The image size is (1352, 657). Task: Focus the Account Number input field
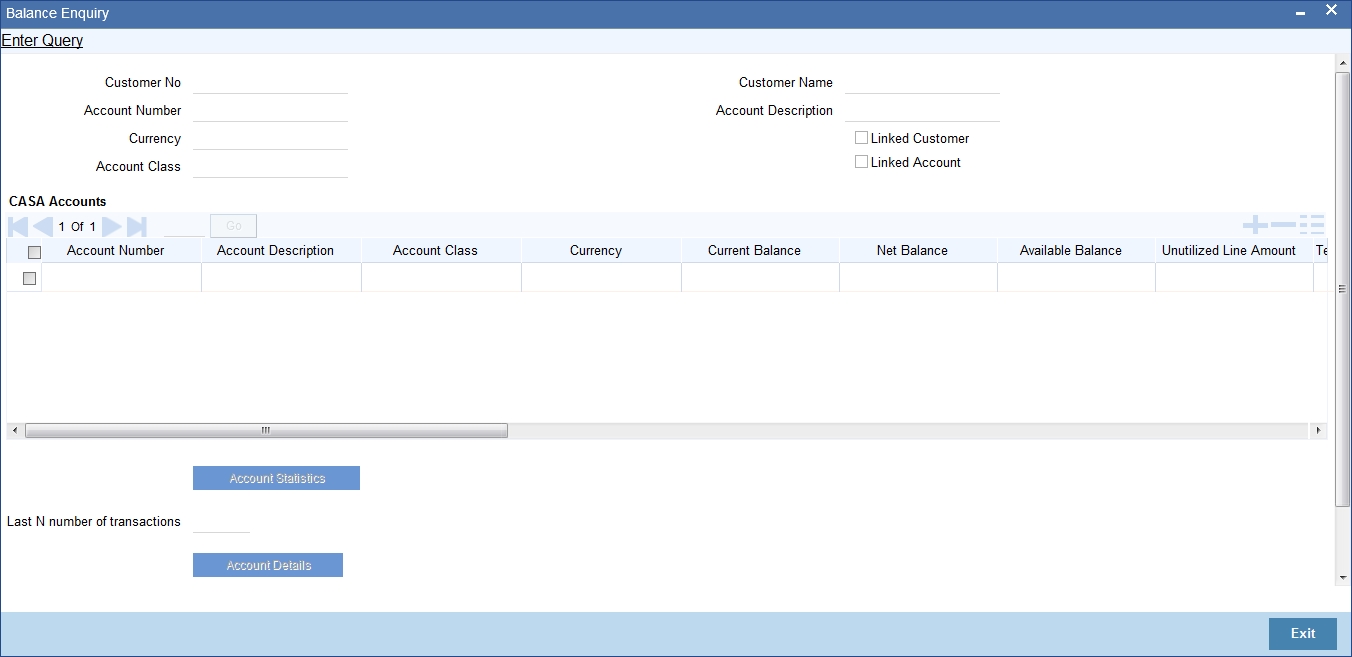(270, 111)
